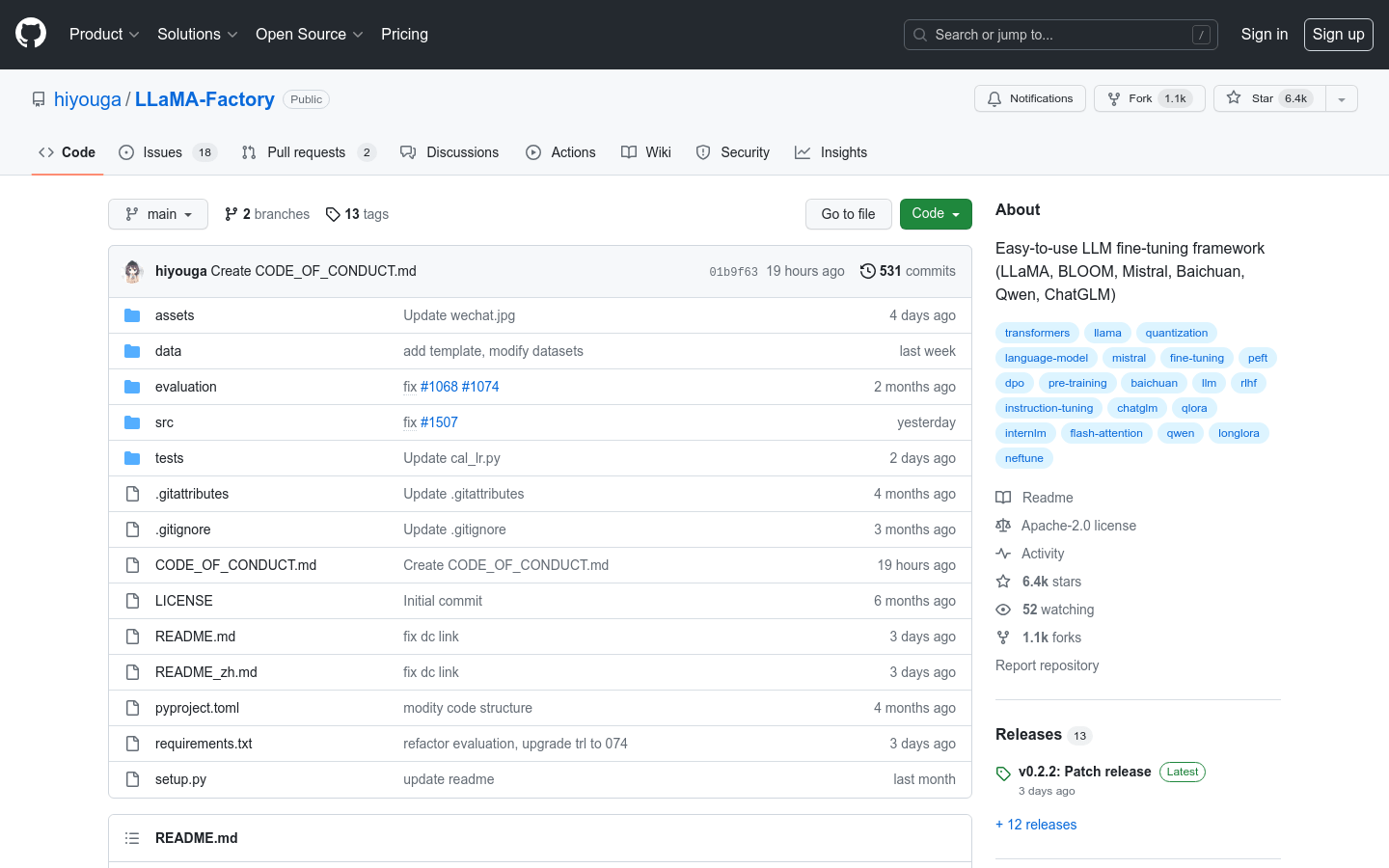Click the license scale icon
1389x868 pixels.
[1003, 526]
